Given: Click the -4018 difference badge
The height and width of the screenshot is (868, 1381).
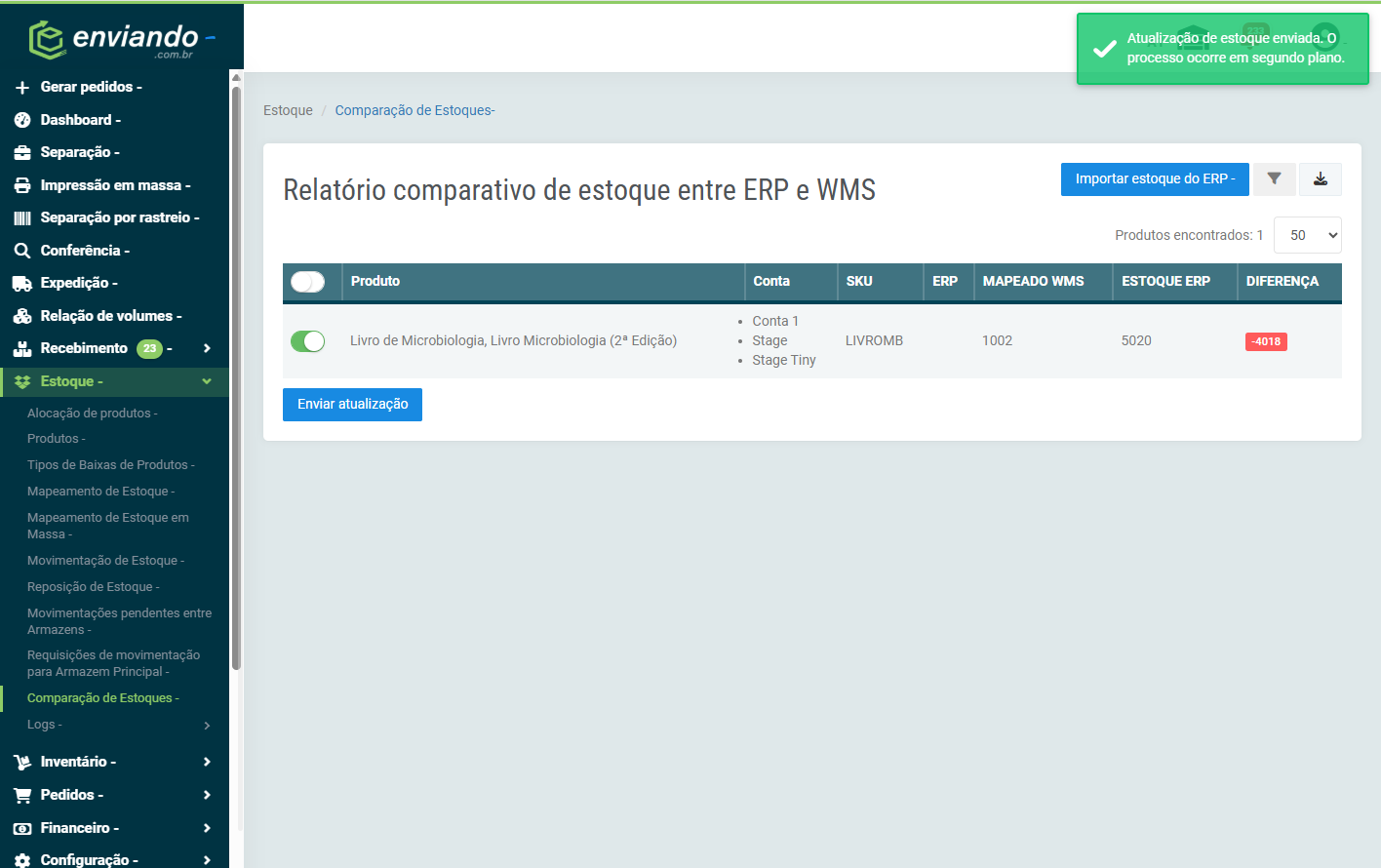Looking at the screenshot, I should [x=1266, y=341].
